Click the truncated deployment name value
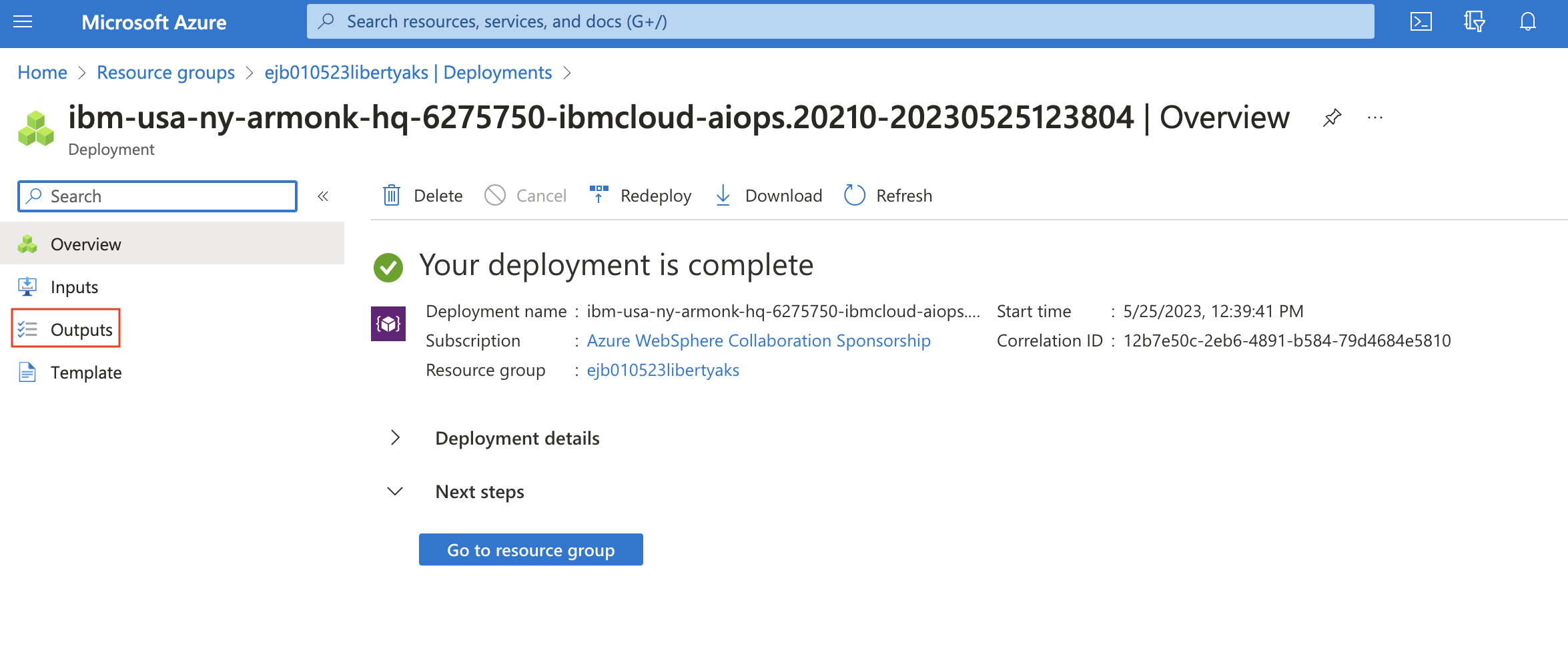 pos(783,311)
